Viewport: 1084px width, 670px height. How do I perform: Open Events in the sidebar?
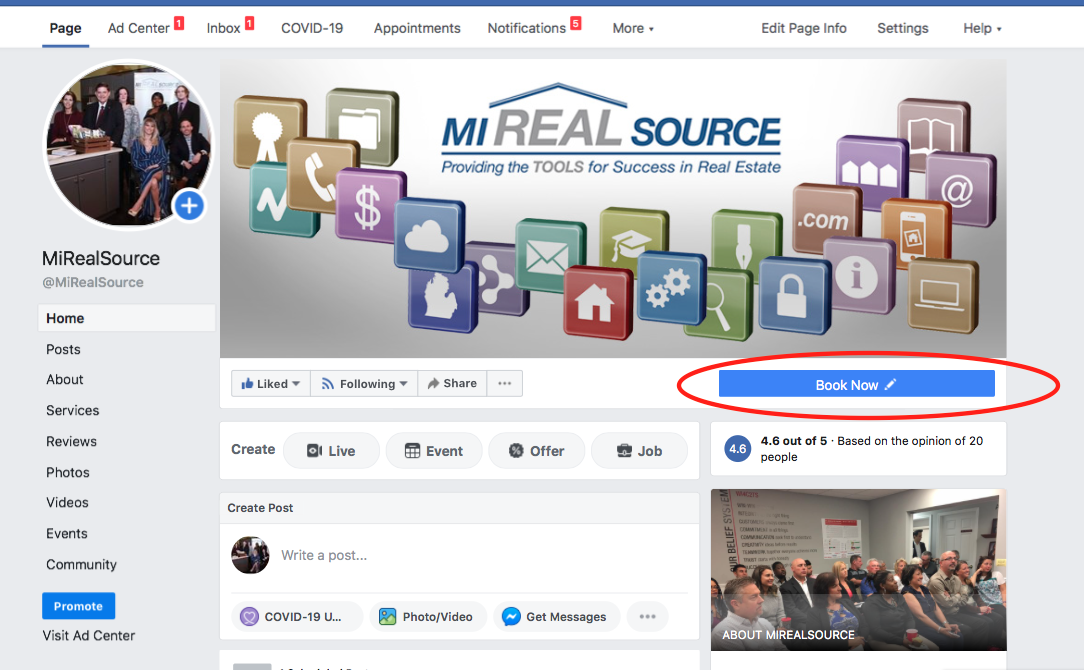(66, 534)
